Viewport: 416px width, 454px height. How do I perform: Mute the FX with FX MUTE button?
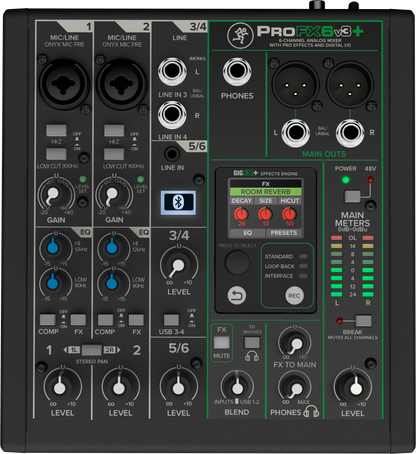click(222, 342)
